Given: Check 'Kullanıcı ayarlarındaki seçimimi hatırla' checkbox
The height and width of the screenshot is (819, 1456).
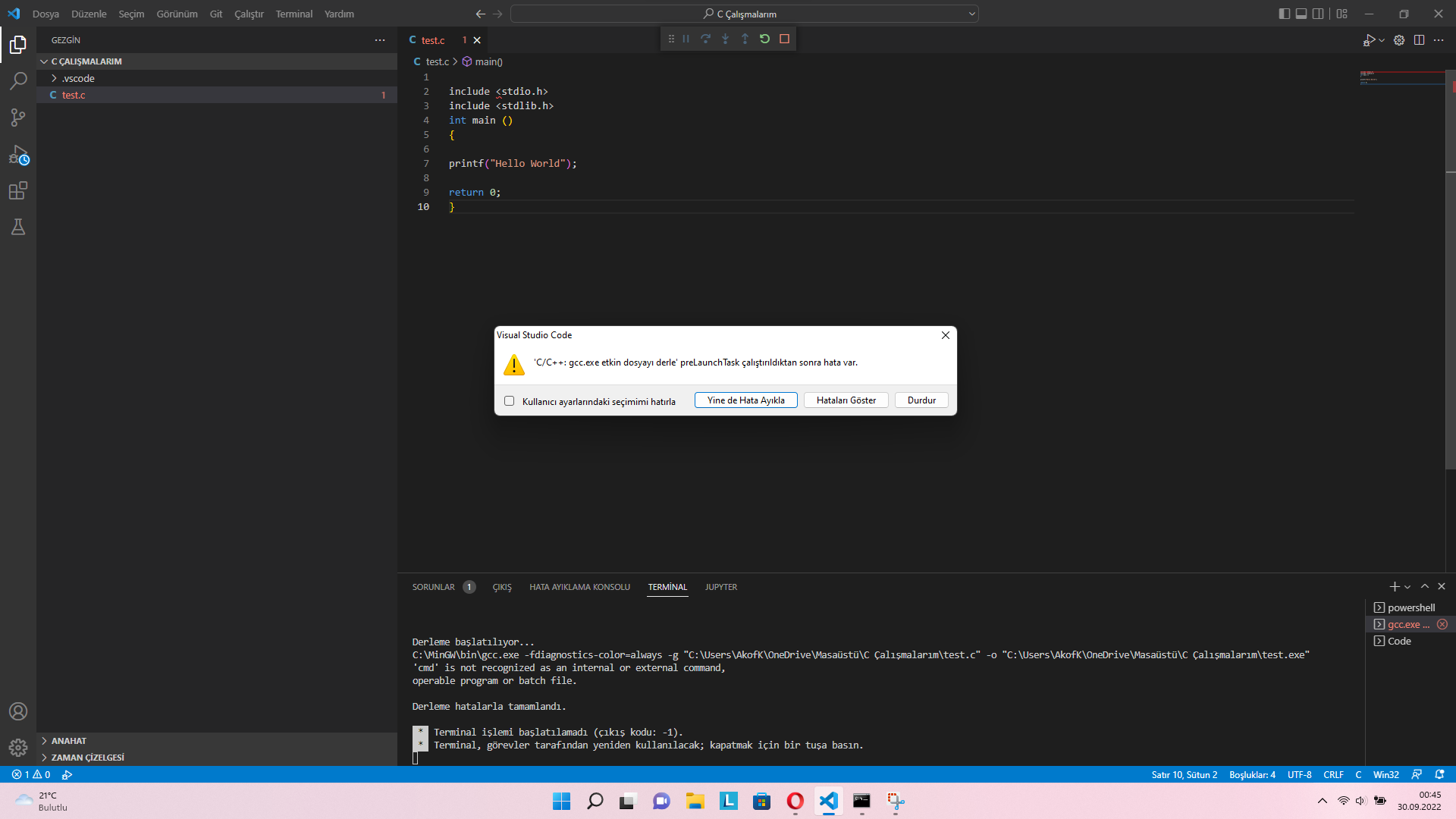Looking at the screenshot, I should coord(510,401).
